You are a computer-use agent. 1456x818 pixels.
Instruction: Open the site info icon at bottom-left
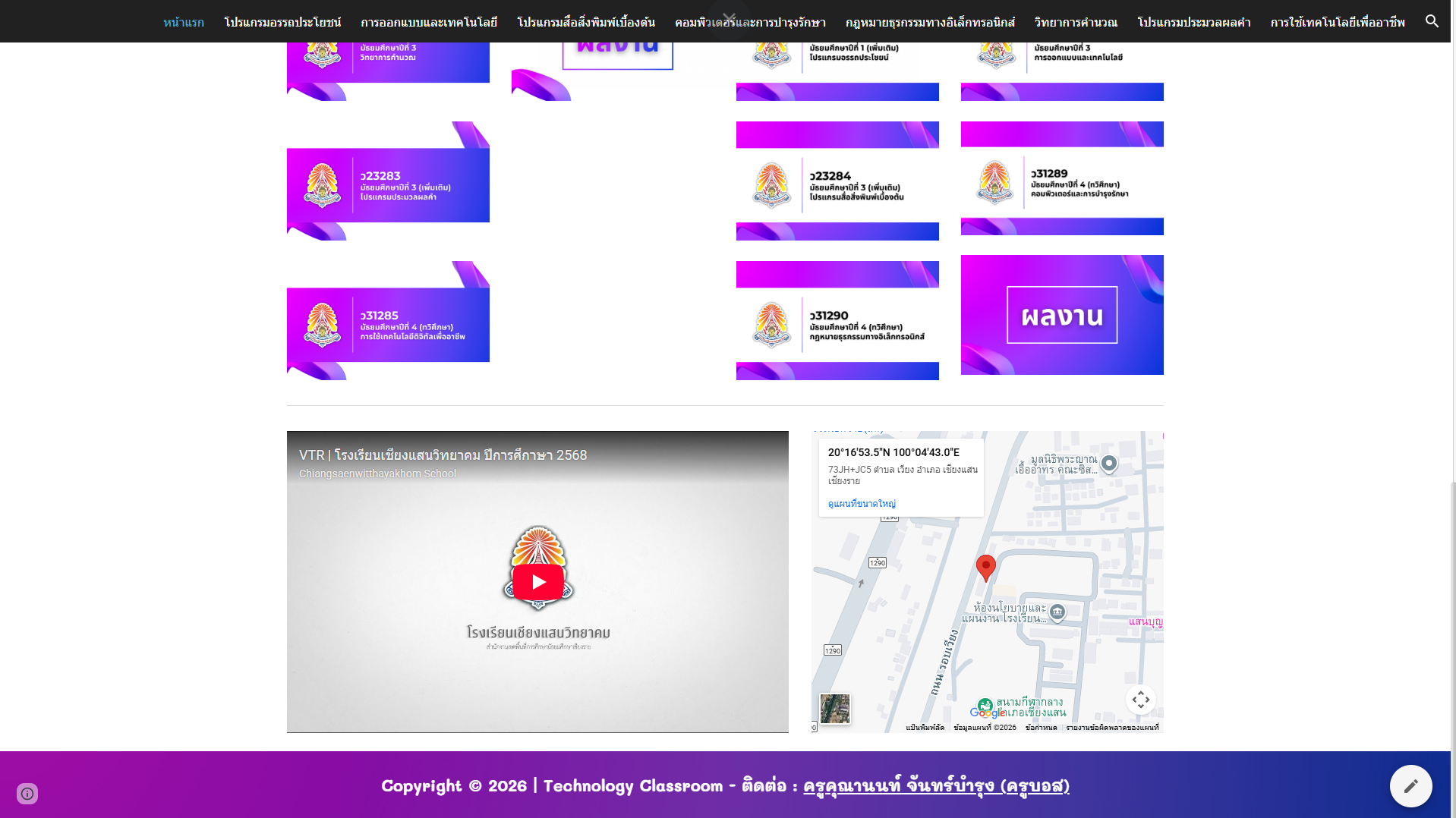(x=27, y=794)
